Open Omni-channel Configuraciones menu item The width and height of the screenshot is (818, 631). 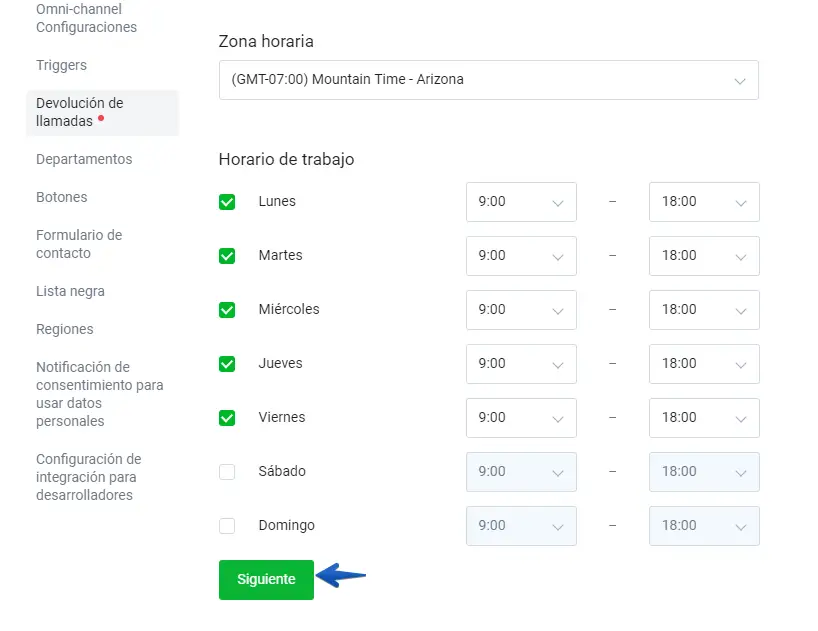[86, 18]
